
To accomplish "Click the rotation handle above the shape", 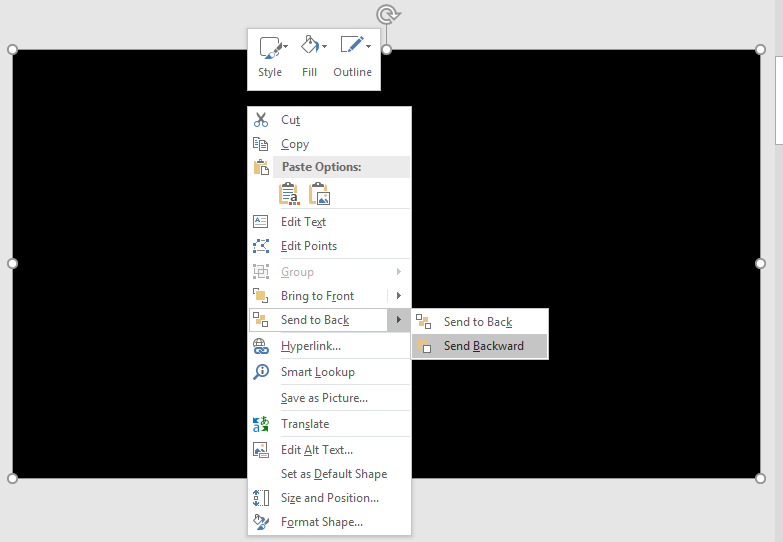I will (388, 14).
